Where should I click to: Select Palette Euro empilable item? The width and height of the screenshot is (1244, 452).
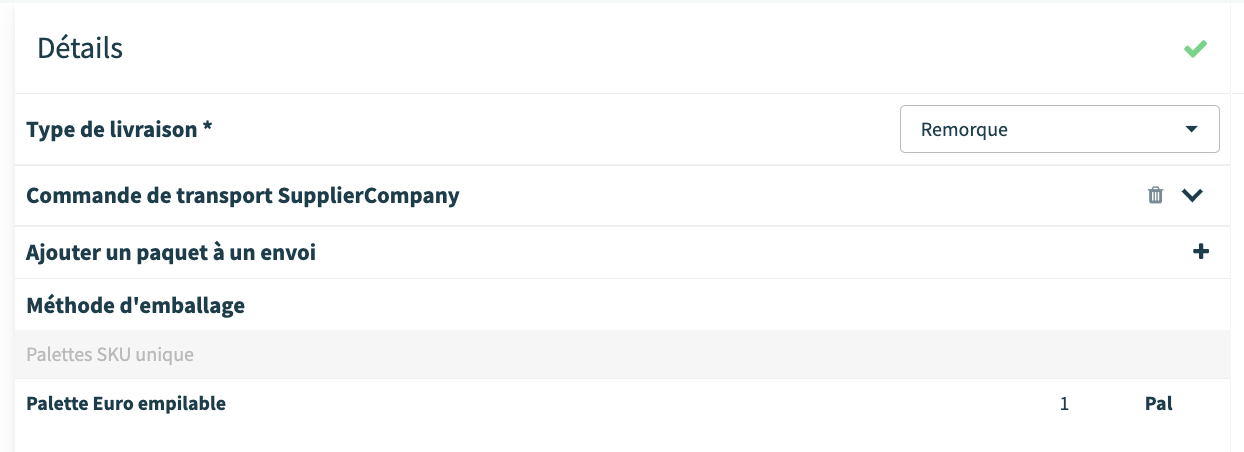[126, 404]
